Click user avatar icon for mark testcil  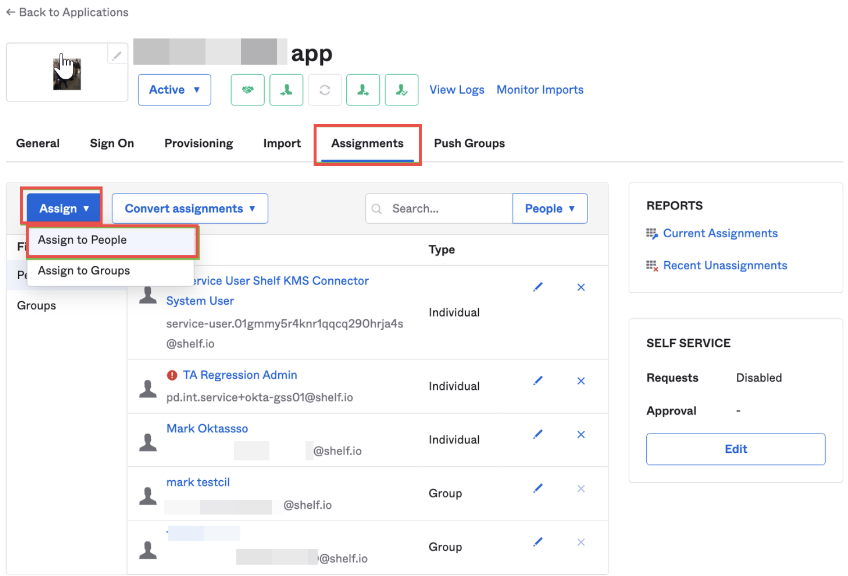pyautogui.click(x=148, y=495)
